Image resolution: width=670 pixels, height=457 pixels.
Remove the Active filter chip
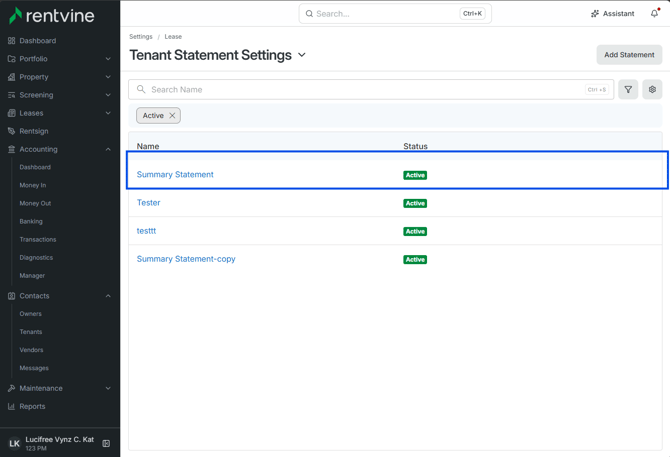point(172,115)
